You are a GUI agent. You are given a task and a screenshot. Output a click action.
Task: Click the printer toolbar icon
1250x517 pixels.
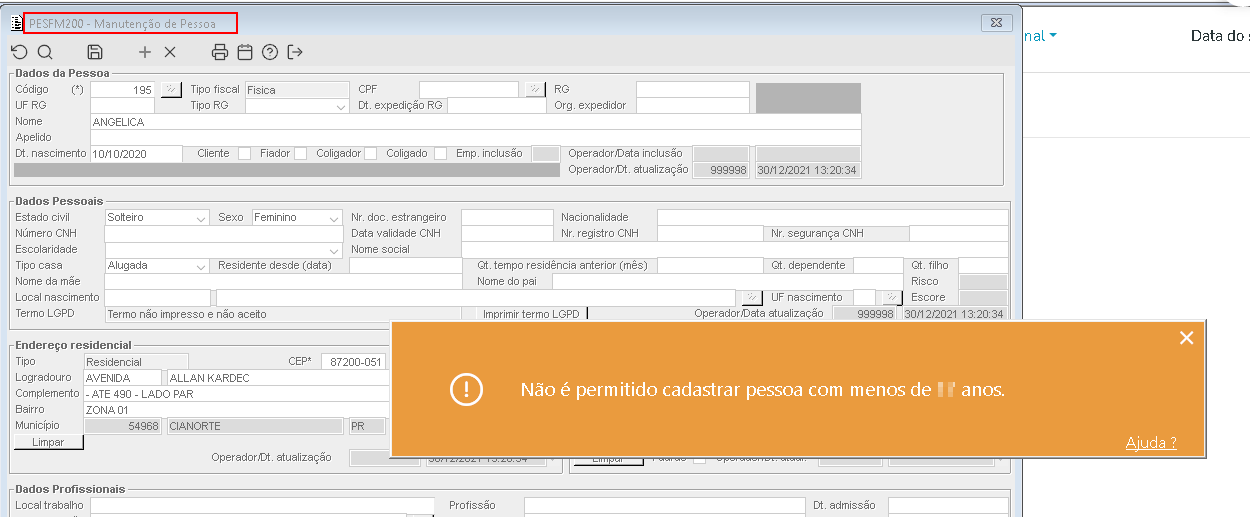coord(220,52)
